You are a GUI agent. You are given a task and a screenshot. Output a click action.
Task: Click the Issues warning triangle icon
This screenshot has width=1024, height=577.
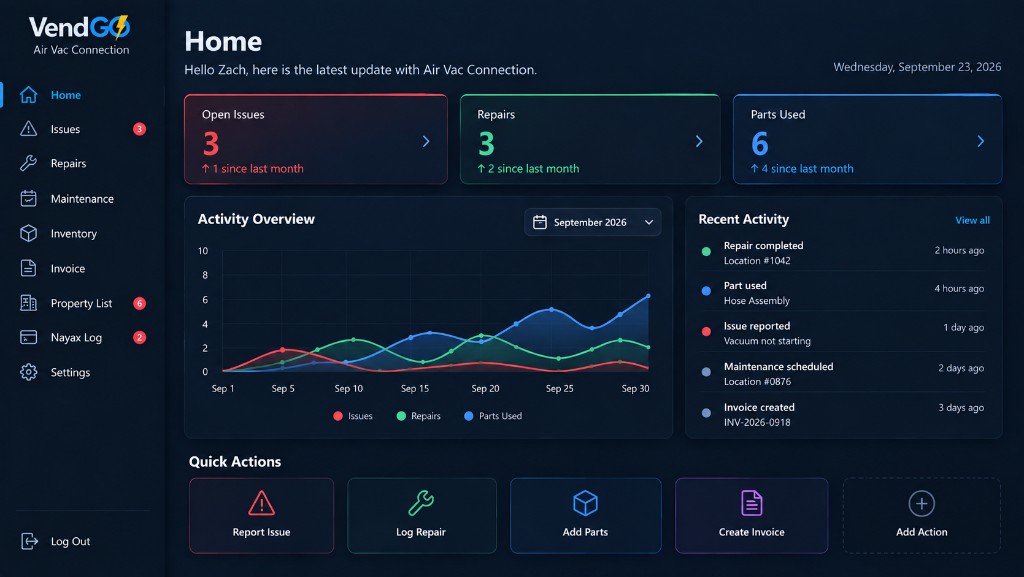[x=28, y=129]
